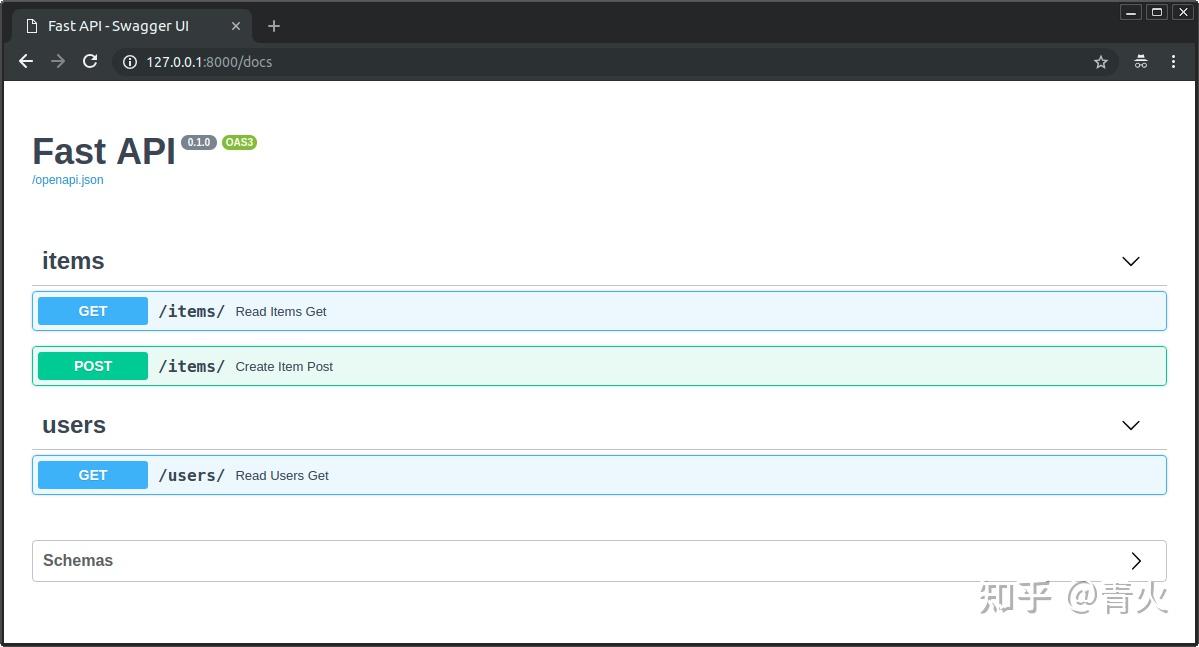This screenshot has height=647, width=1199.
Task: Open the Chrome three-dot menu
Action: 1174,62
